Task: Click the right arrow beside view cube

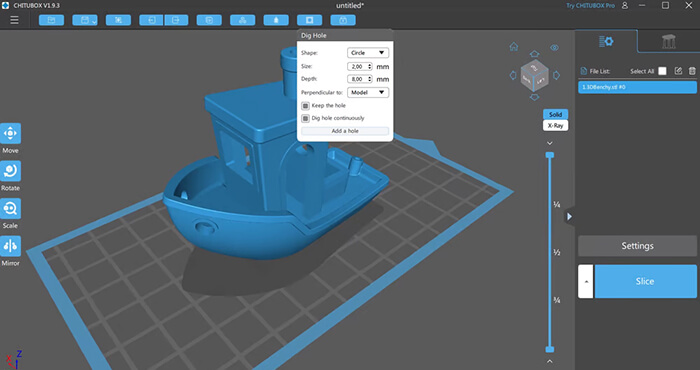Action: click(556, 75)
